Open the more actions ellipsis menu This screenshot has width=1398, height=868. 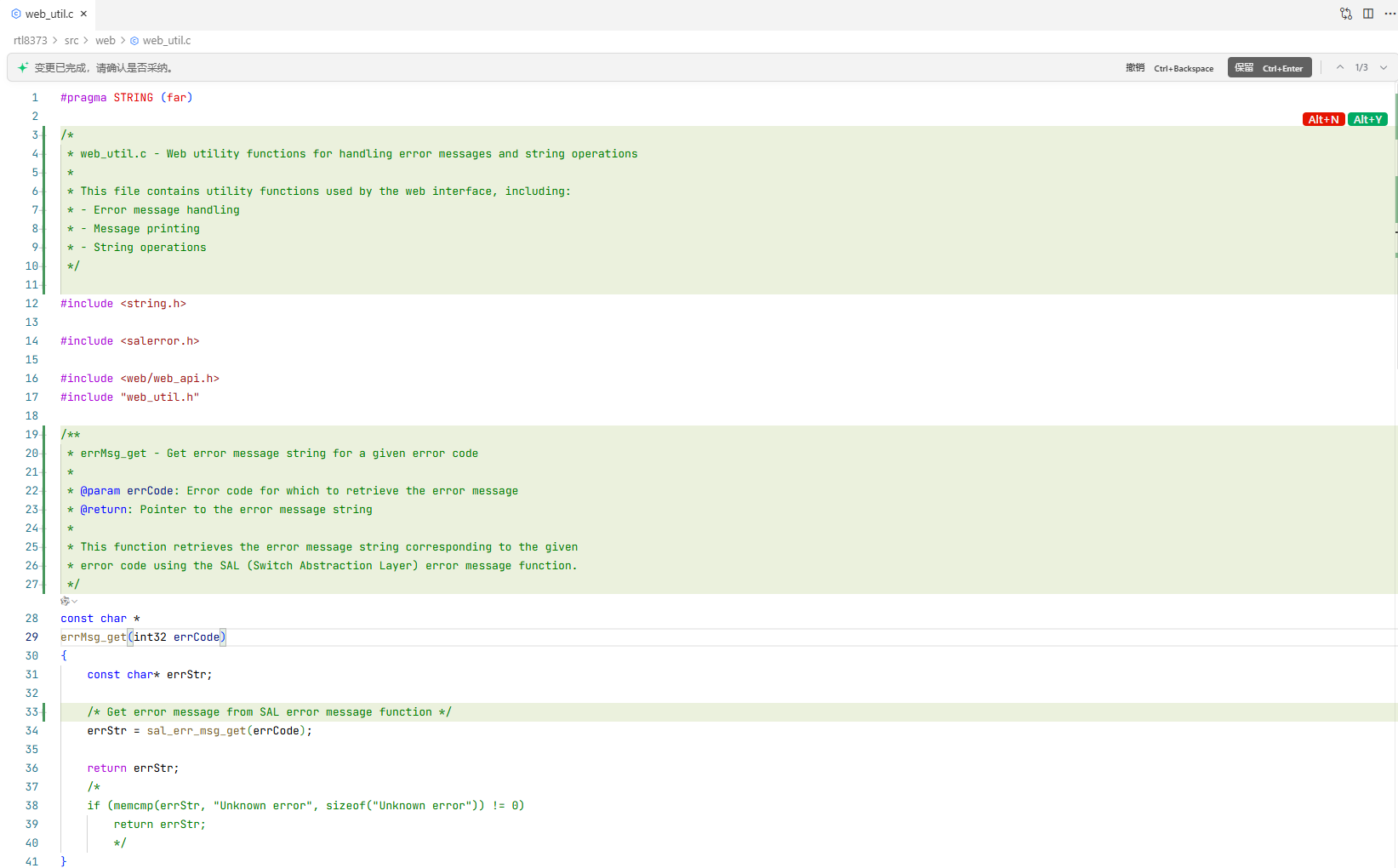pos(1390,14)
